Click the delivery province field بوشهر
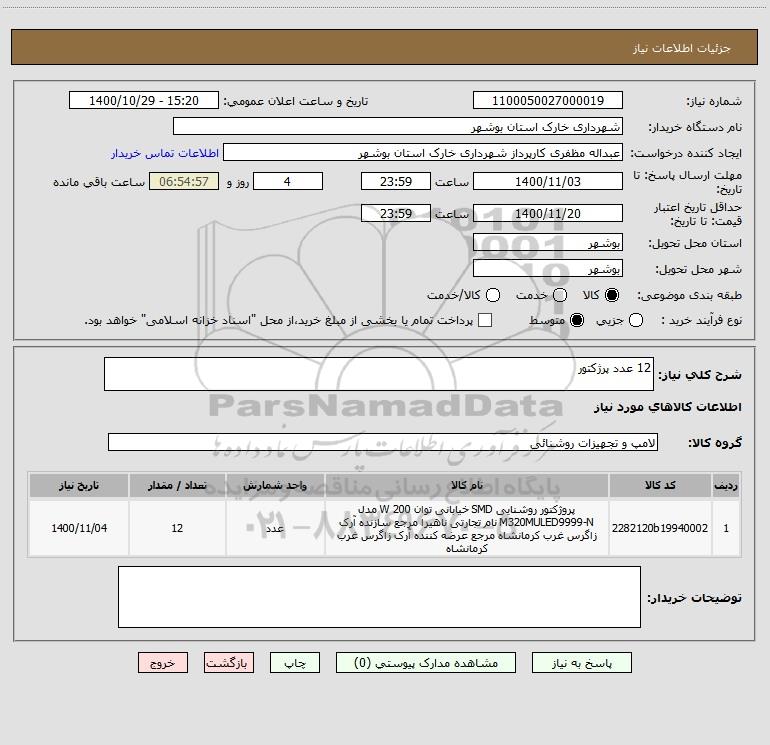770x745 pixels. [548, 242]
